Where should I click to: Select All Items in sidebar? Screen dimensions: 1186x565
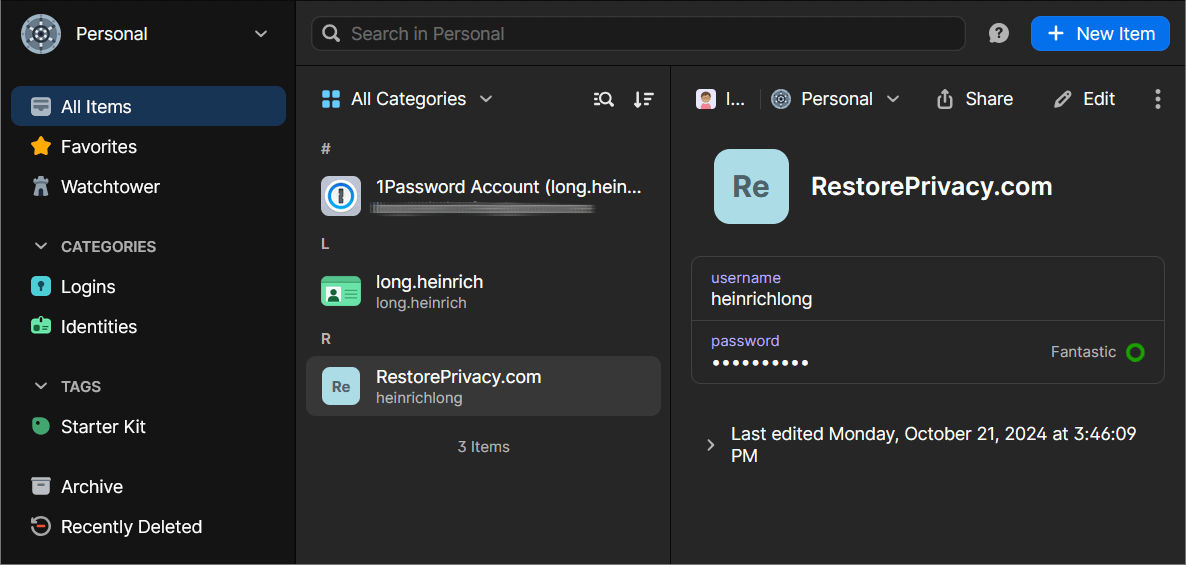(x=148, y=107)
